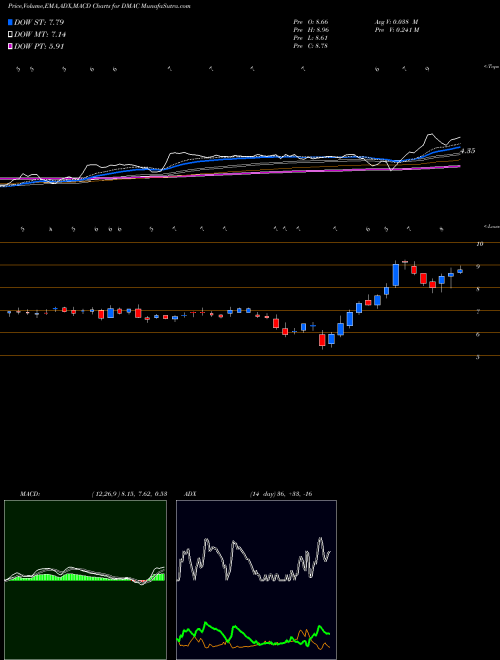This screenshot has width=500, height=660.
Task: Click the tallest blue candlestick near price 9
Action: 396,274
